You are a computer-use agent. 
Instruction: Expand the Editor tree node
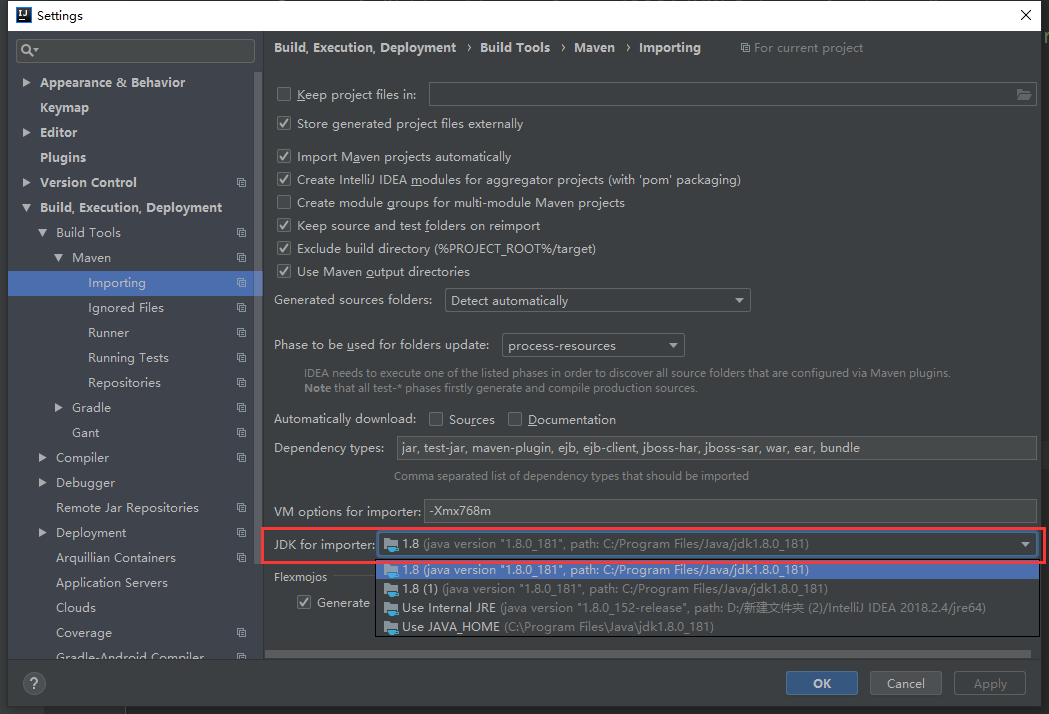27,132
